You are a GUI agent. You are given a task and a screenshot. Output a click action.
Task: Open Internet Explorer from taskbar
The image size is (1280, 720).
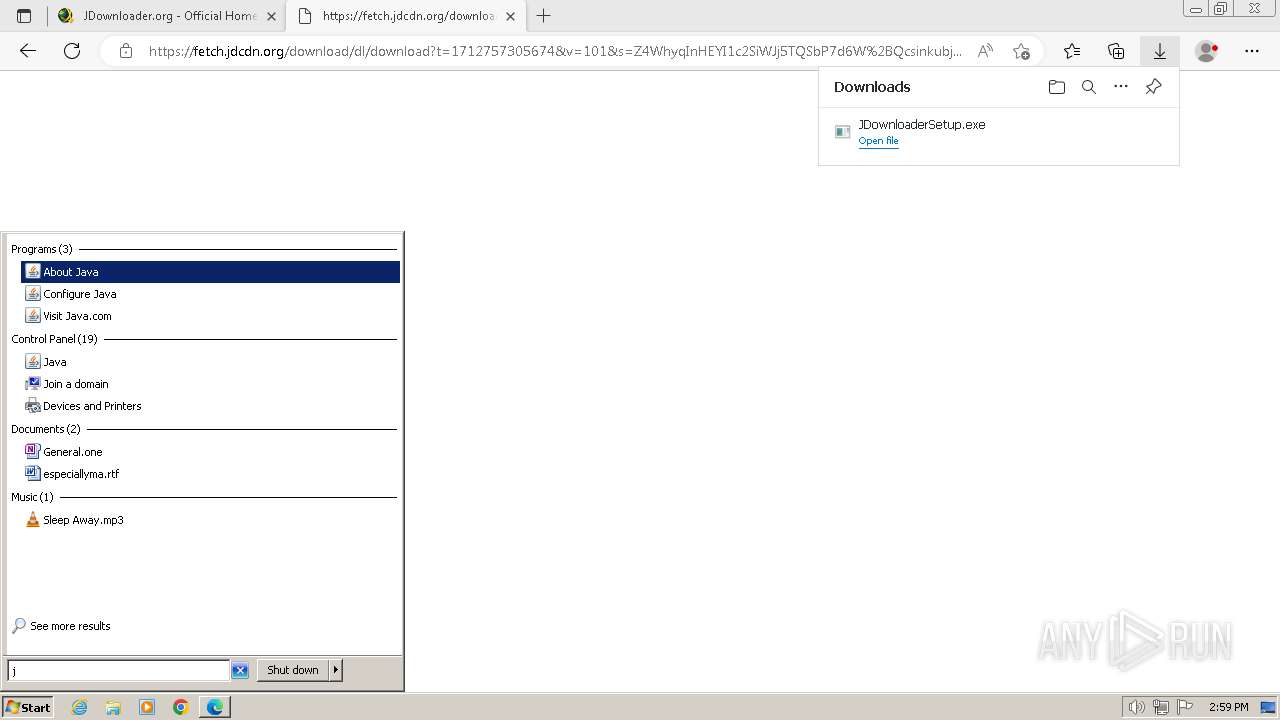tap(79, 707)
